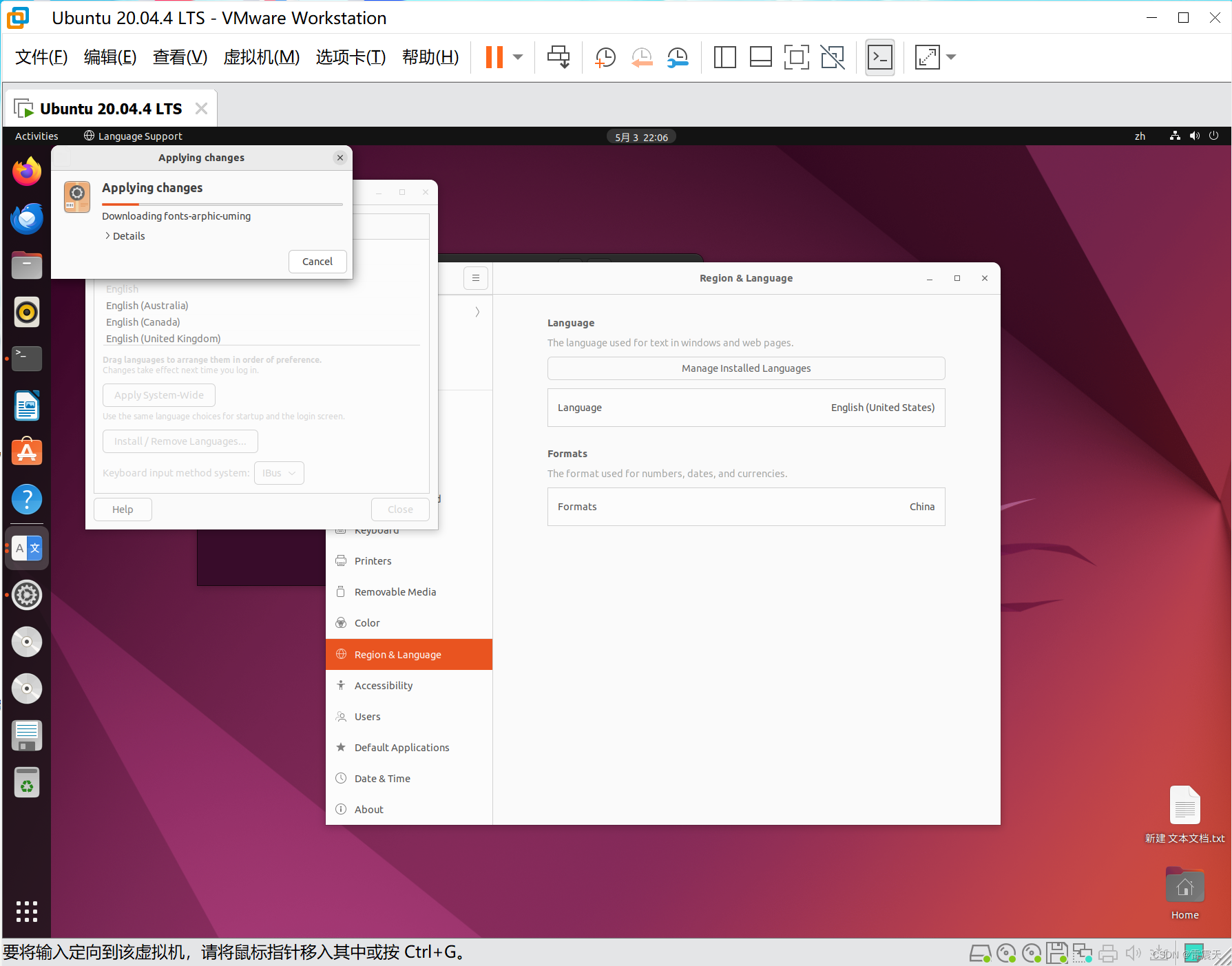Viewport: 1232px width, 966px height.
Task: Click Install / Remove Languages button
Action: coord(180,441)
